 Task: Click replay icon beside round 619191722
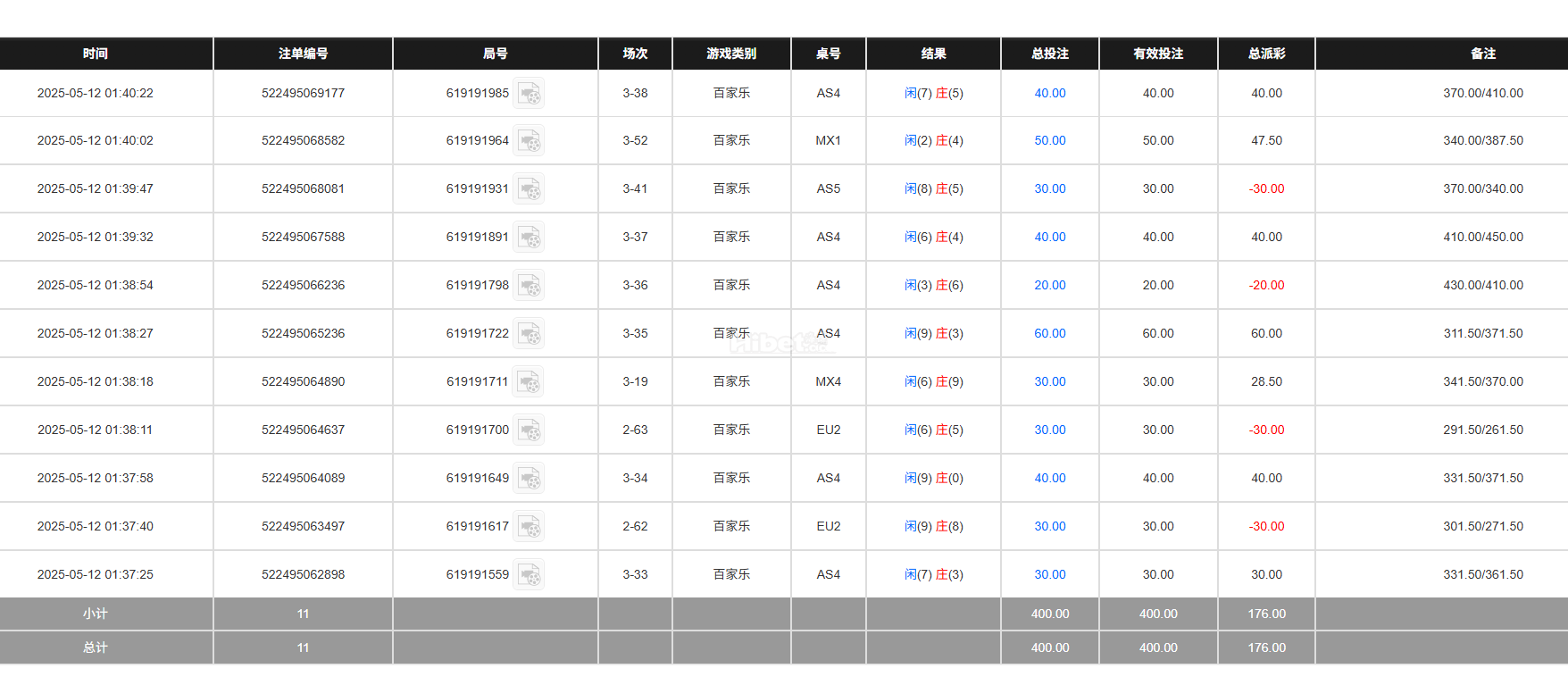pos(529,334)
